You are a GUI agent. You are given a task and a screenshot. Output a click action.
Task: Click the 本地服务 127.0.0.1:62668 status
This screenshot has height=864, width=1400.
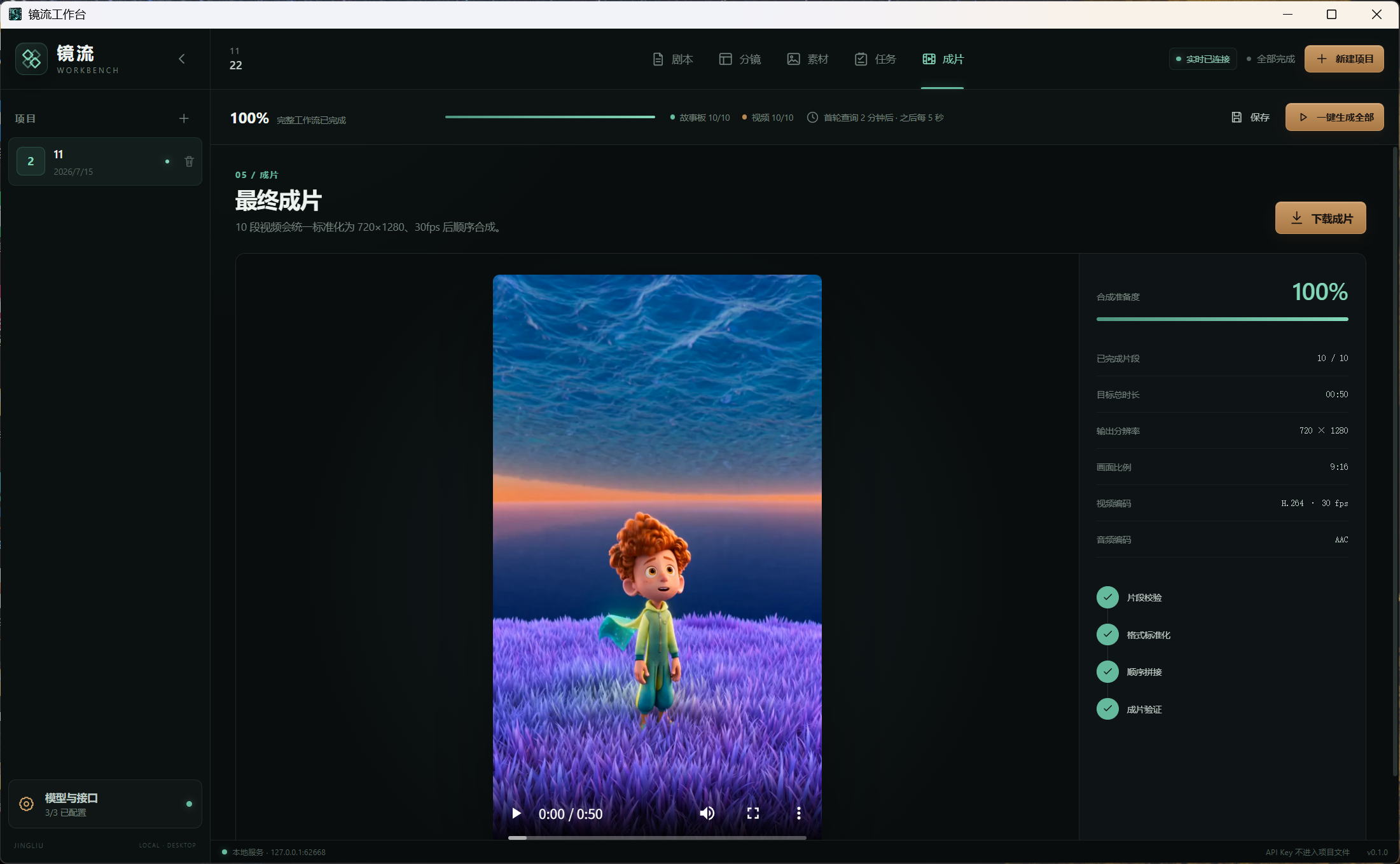274,853
